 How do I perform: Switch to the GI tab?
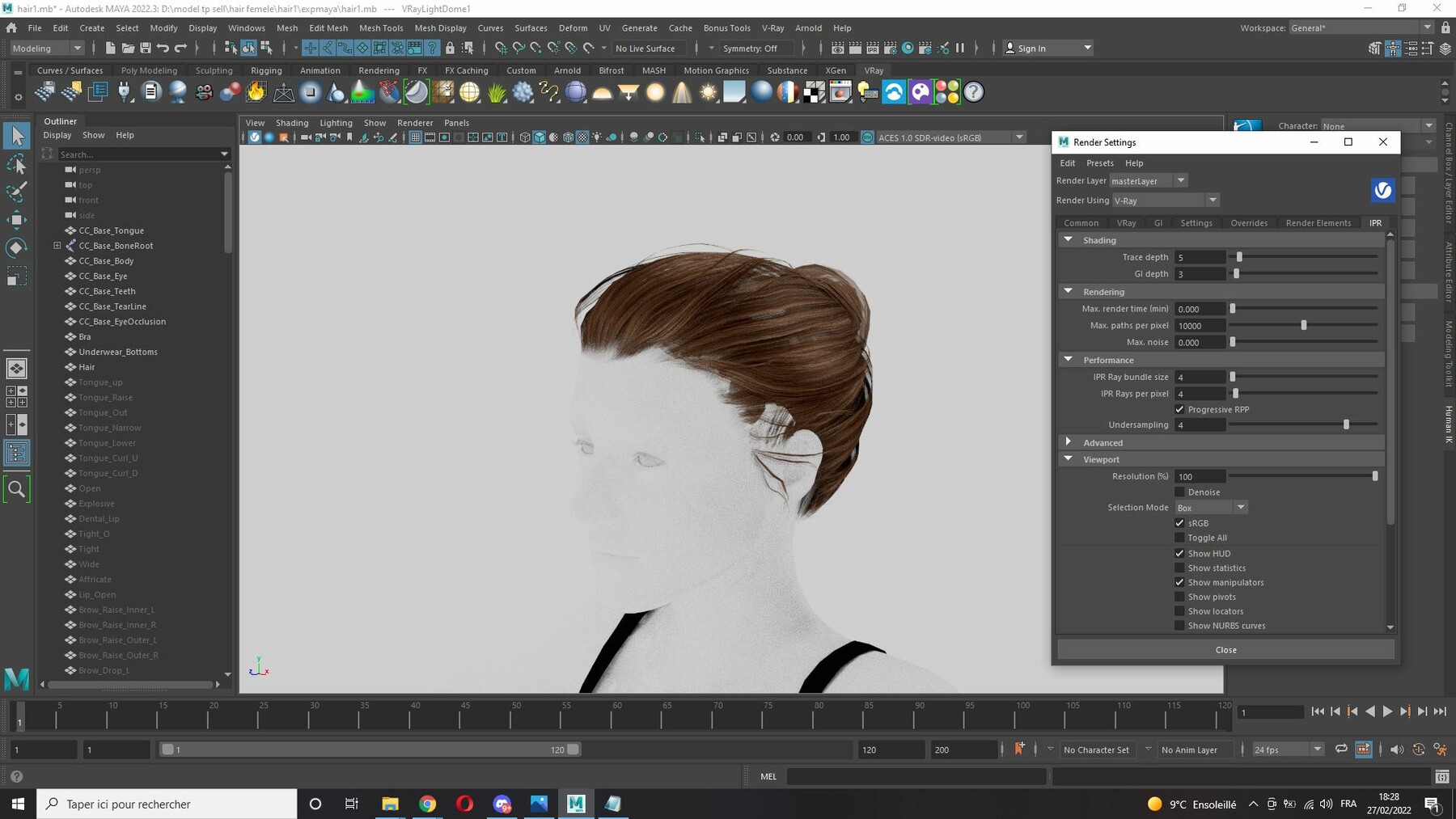point(1158,223)
